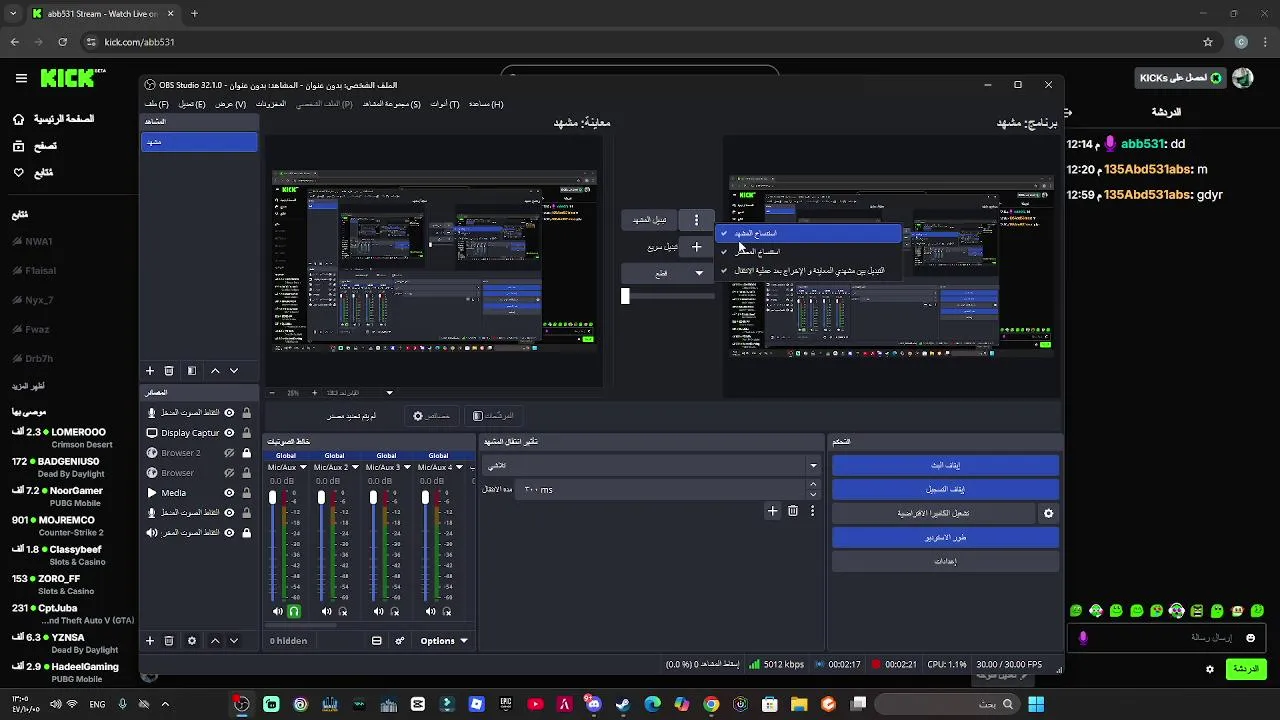Open advanced audio properties gears icon
1280x720 pixels.
point(400,641)
